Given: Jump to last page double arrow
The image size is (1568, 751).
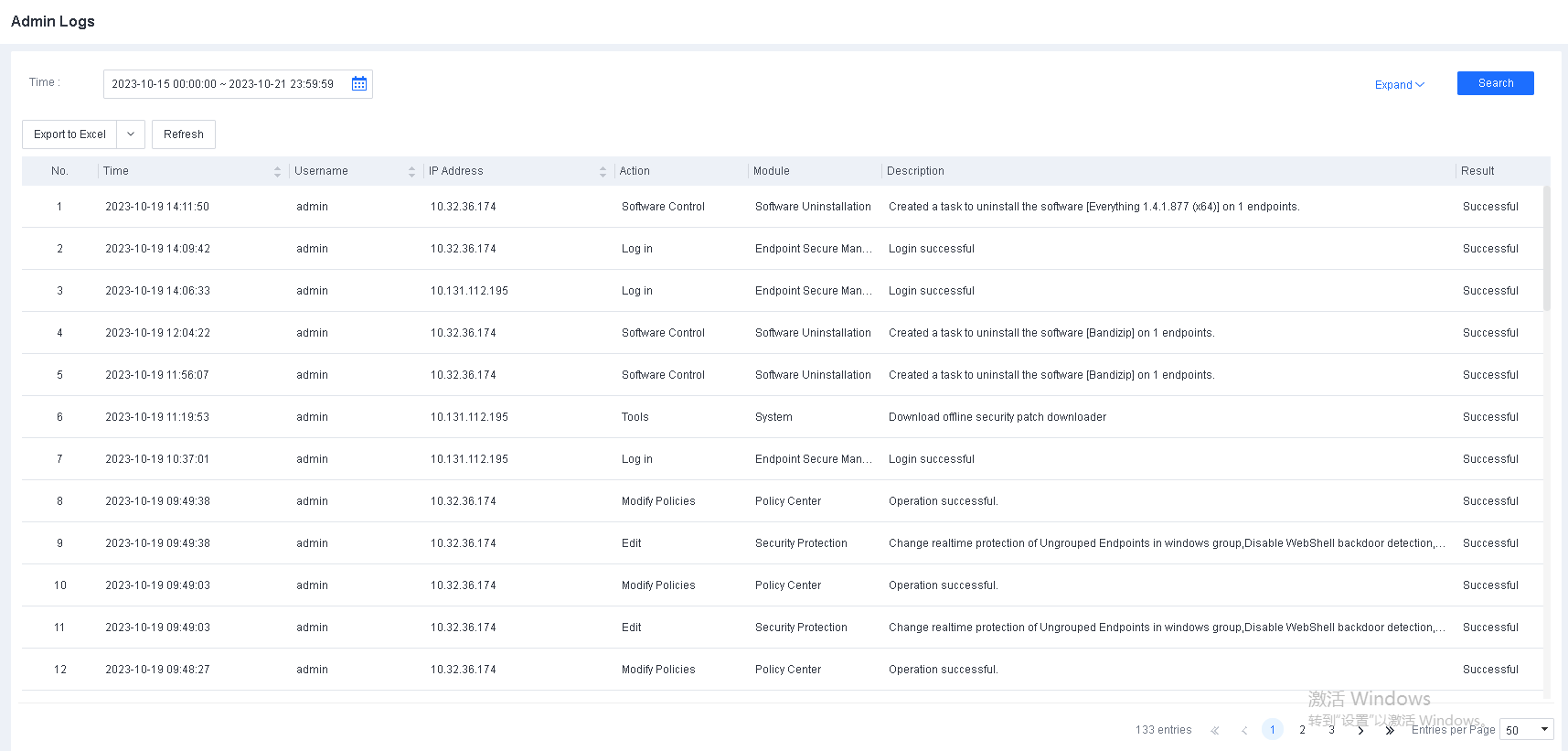Looking at the screenshot, I should point(1390,730).
